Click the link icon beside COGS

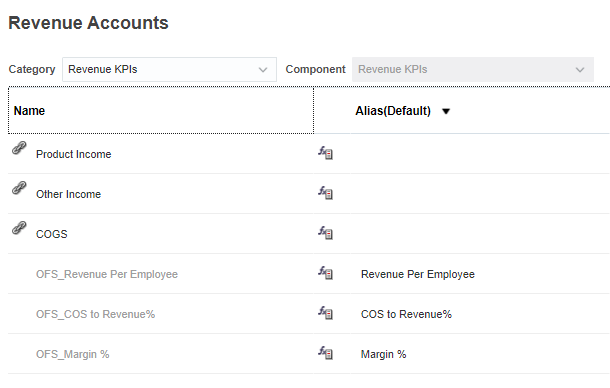(19, 228)
